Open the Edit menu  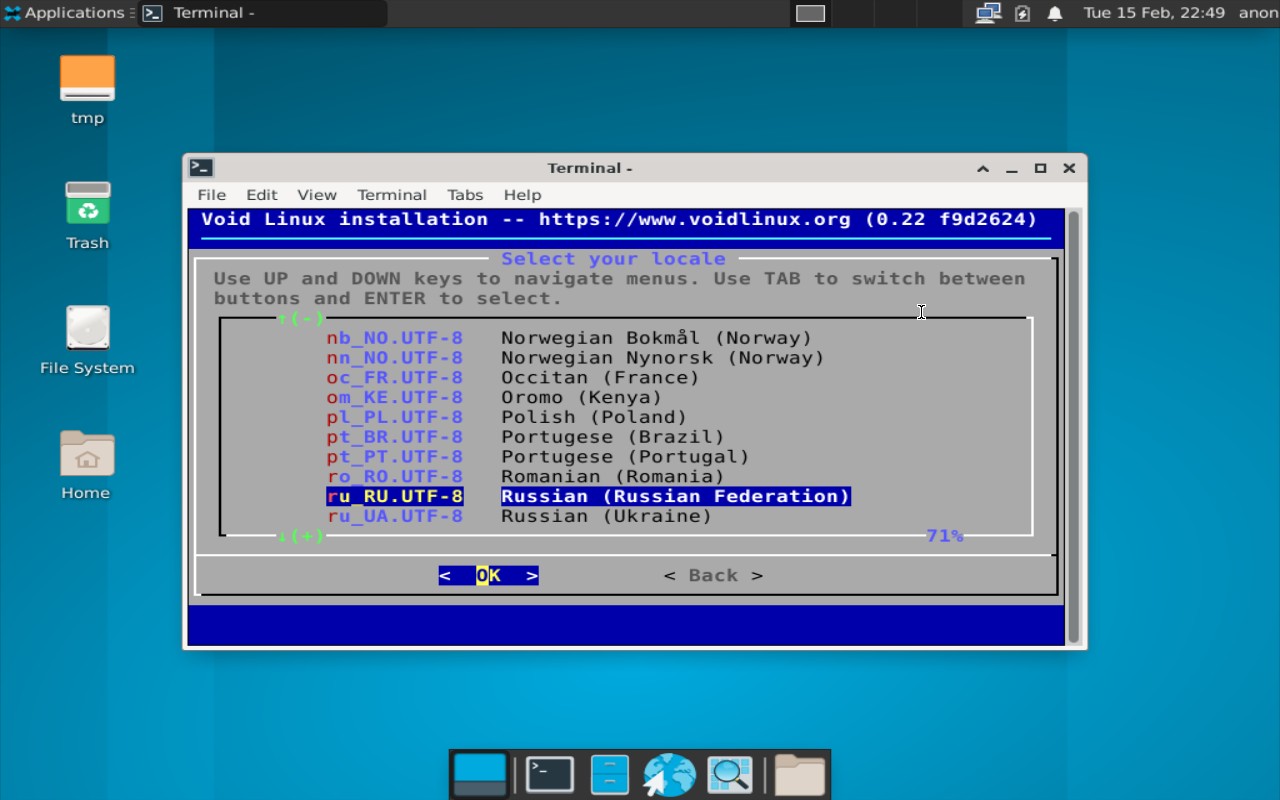click(262, 195)
